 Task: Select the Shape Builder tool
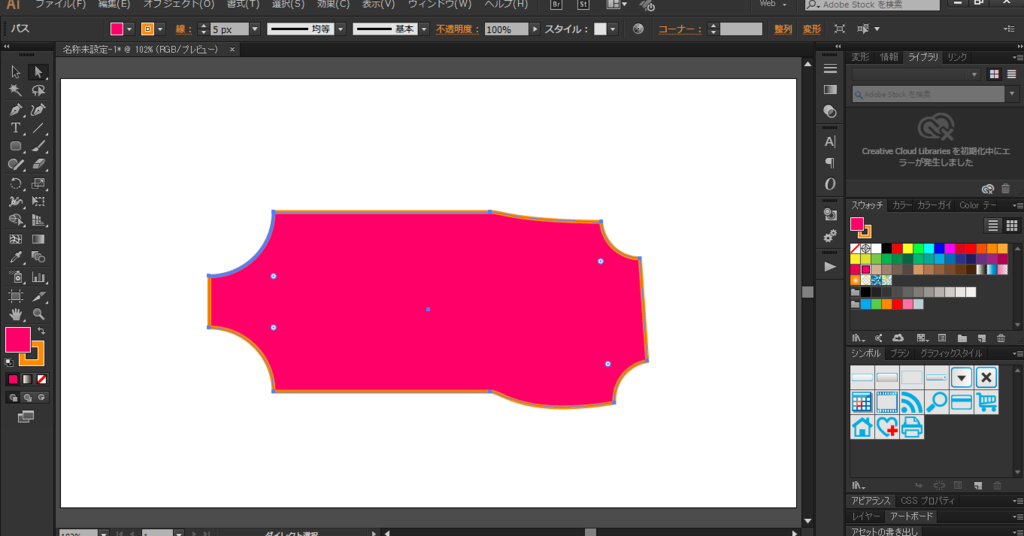coord(16,220)
